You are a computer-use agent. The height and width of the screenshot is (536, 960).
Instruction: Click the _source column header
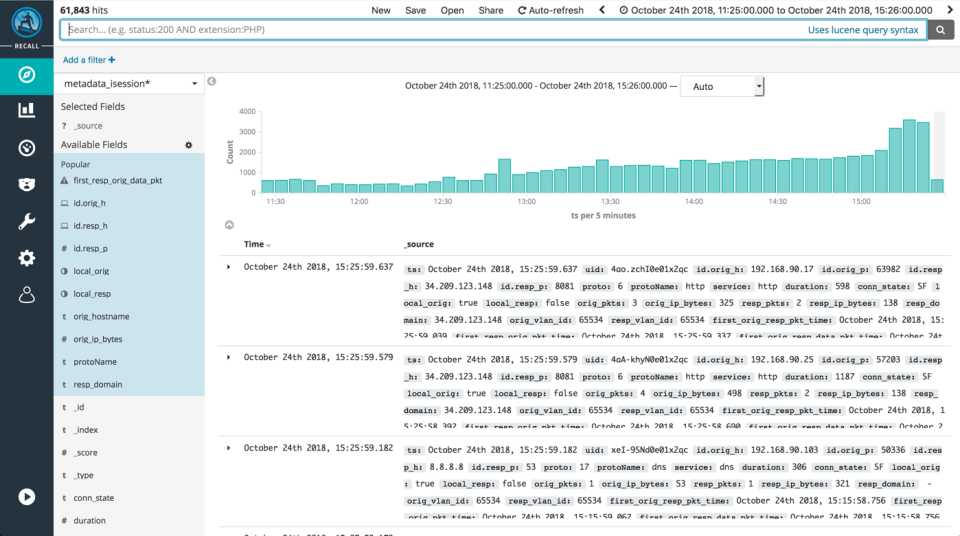click(419, 244)
